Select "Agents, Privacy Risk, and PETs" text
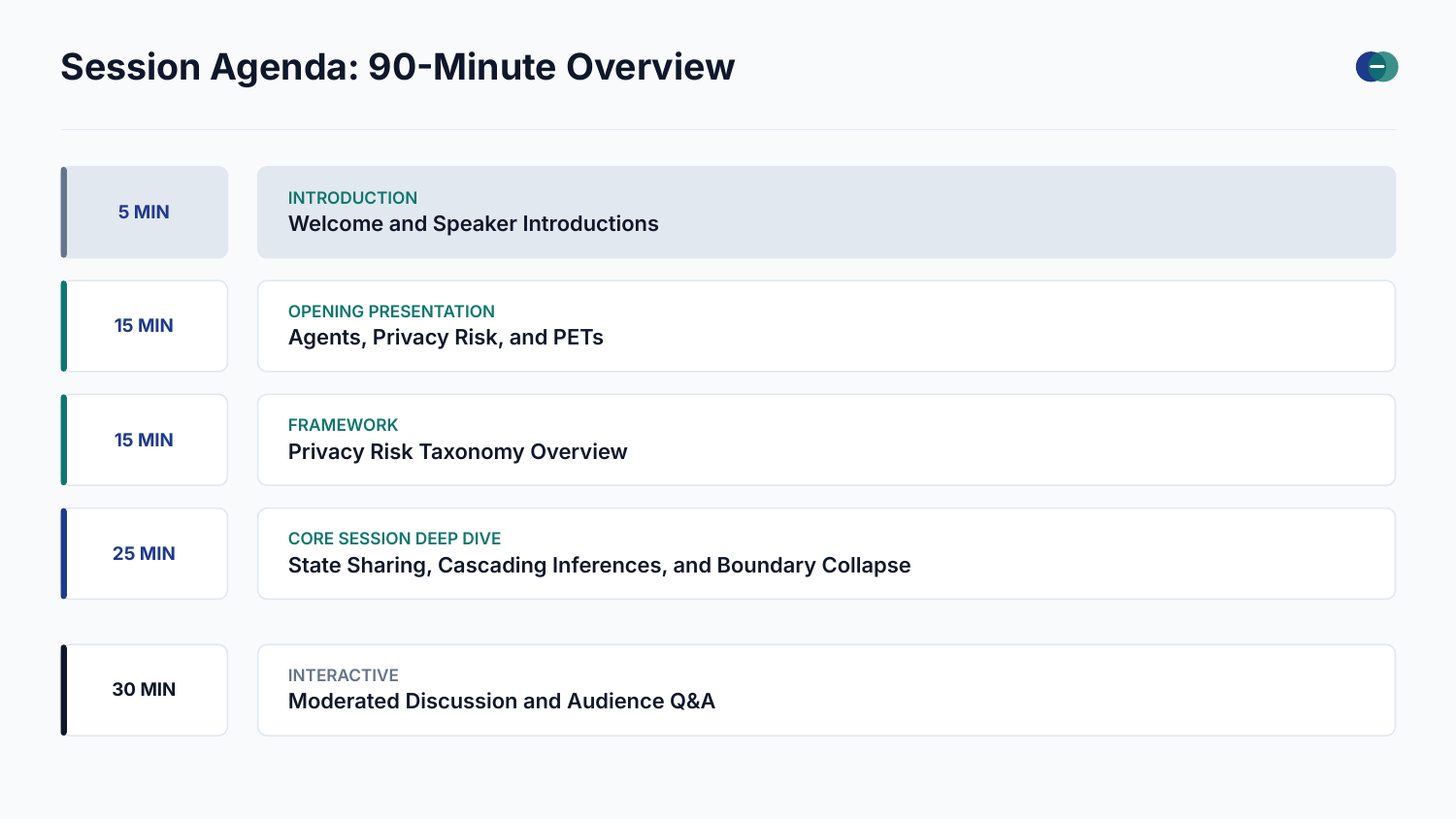Screen dimensions: 1456x819 pyautogui.click(x=446, y=338)
